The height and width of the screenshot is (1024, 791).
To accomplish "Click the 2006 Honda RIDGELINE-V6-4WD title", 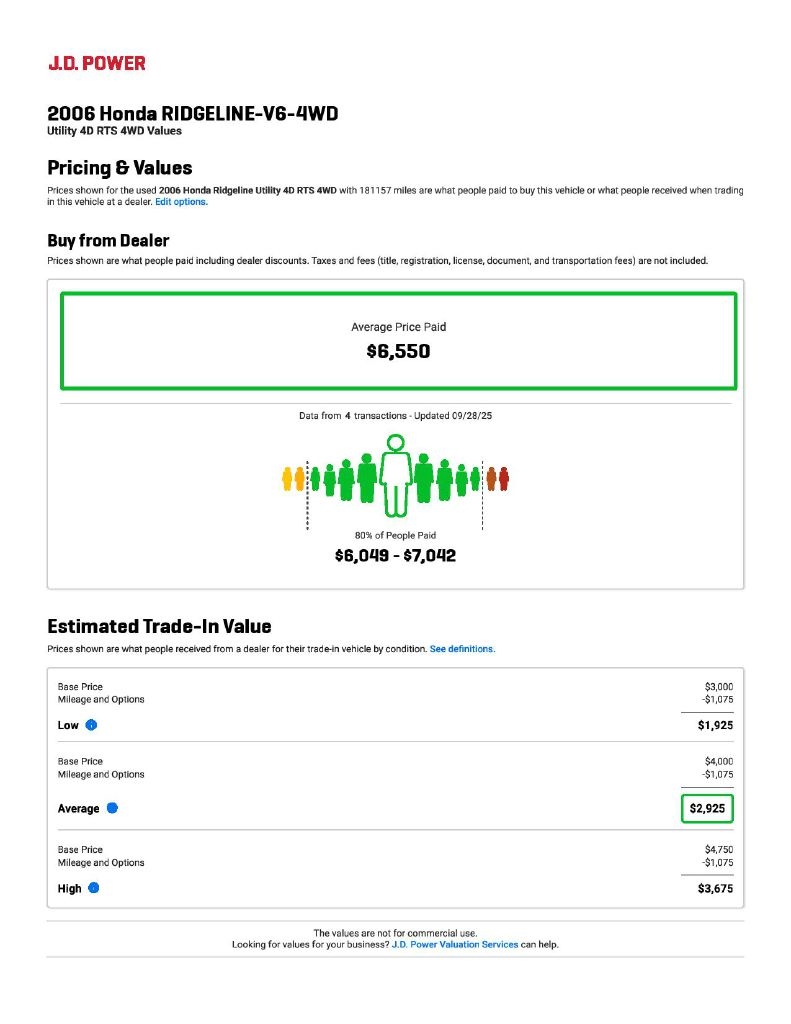I will pos(192,114).
